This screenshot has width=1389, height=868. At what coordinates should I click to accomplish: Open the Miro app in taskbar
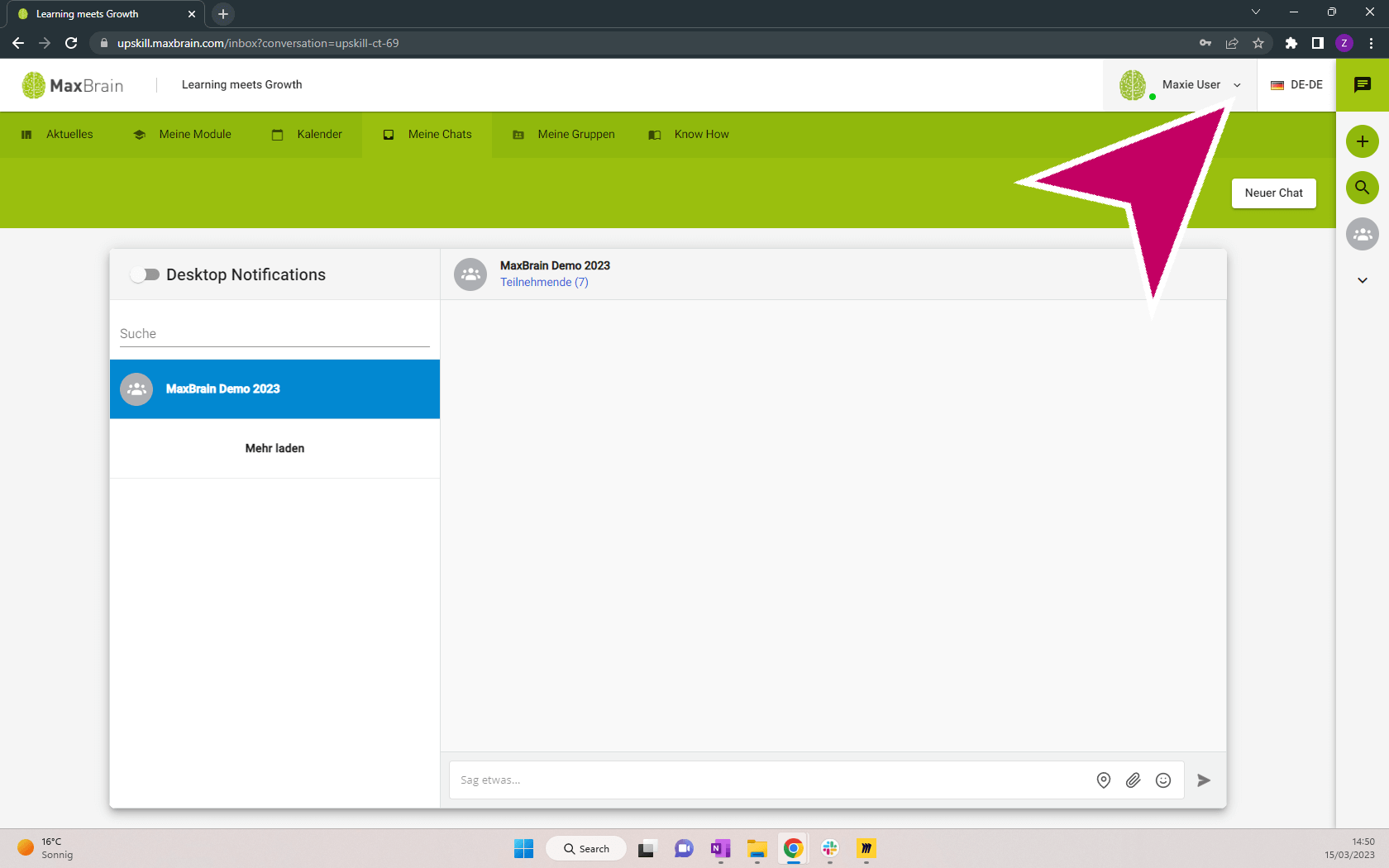[866, 849]
